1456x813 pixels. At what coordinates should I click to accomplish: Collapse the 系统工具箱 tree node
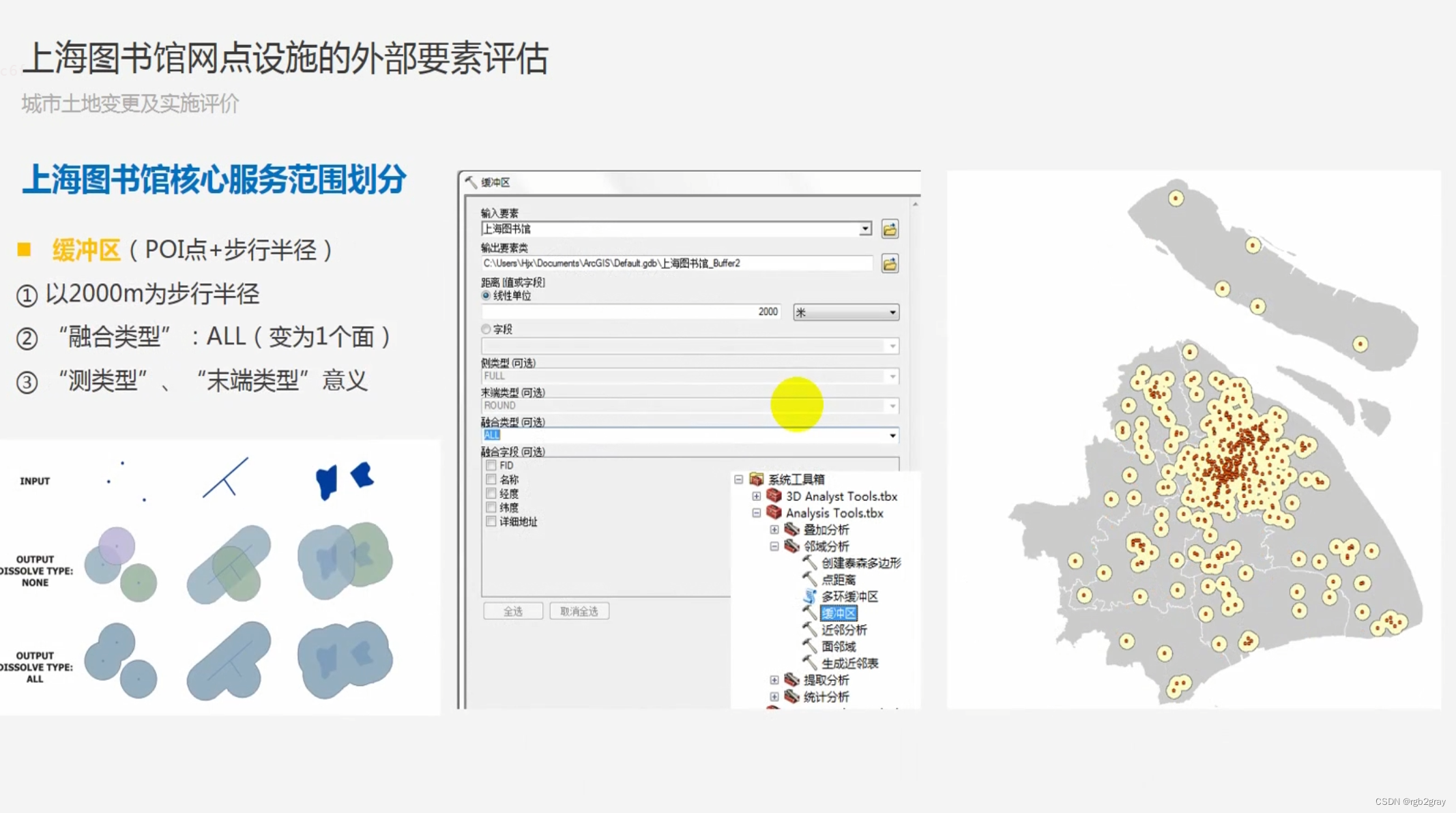[x=738, y=479]
